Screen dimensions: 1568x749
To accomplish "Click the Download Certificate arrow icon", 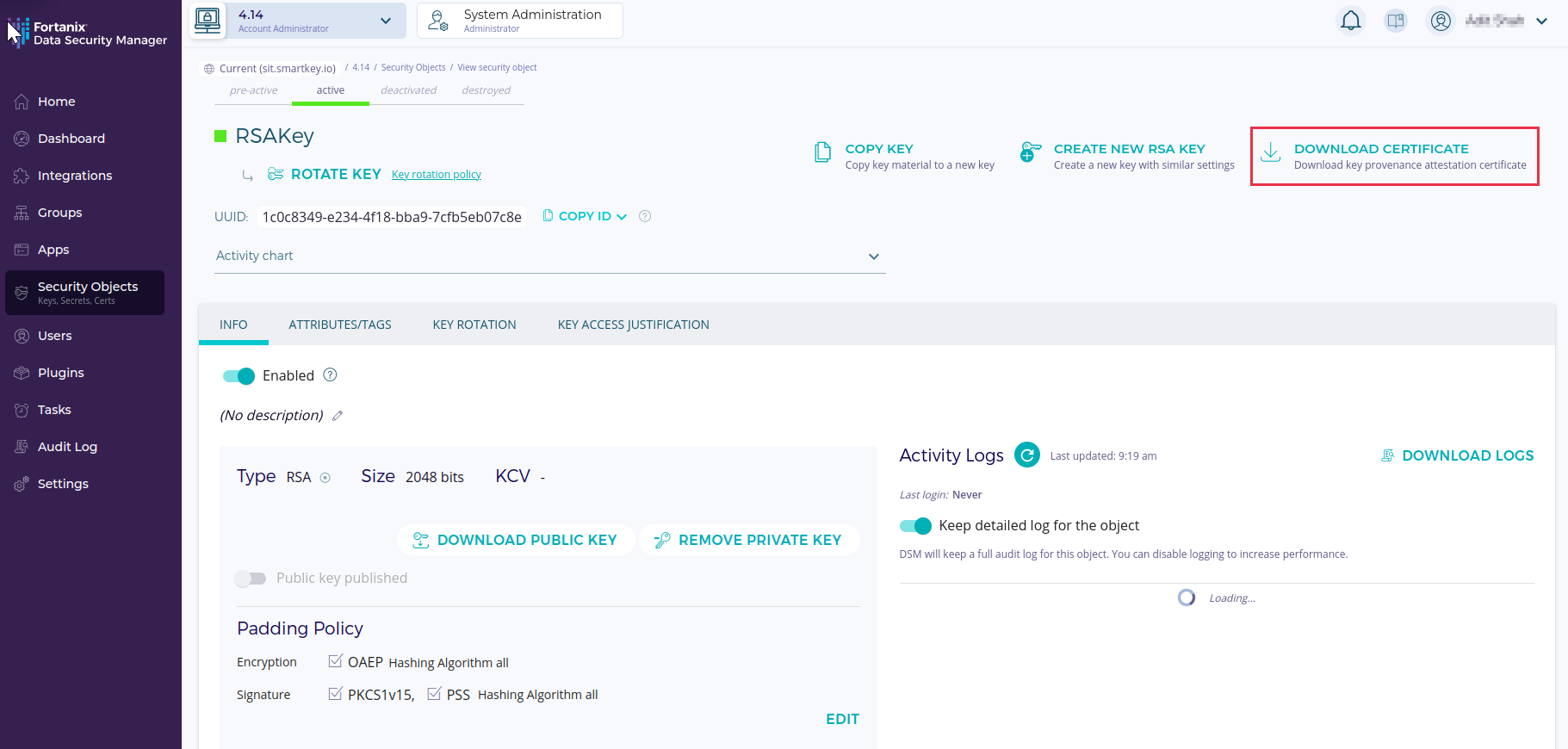I will [1270, 153].
